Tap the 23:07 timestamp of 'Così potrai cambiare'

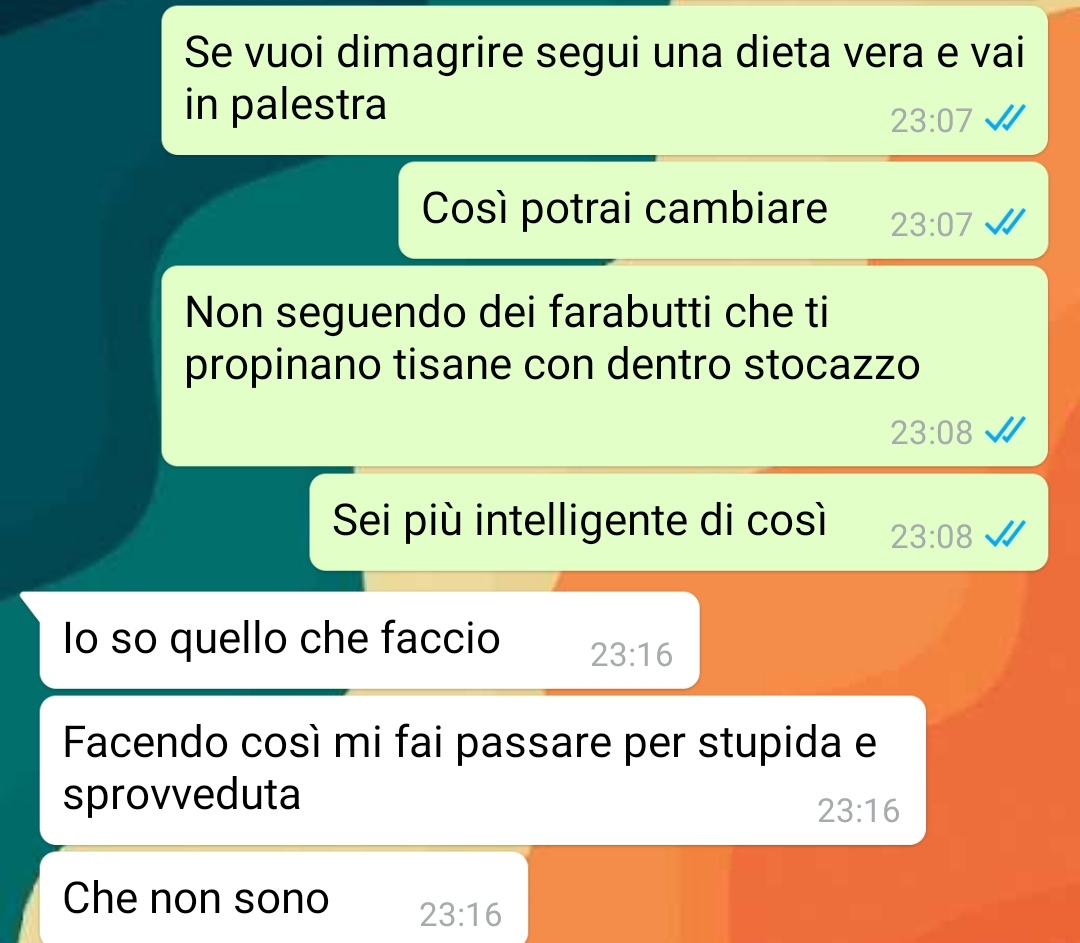pyautogui.click(x=931, y=225)
